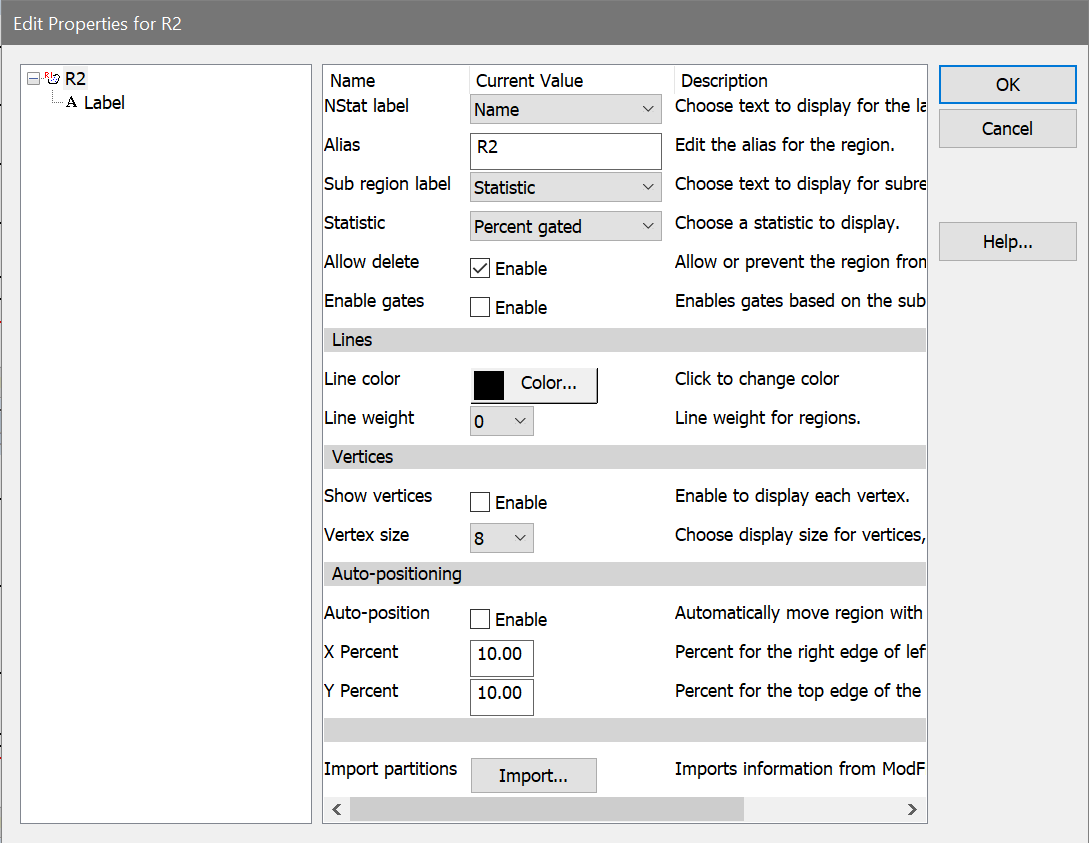Open the Vertex size dropdown
1089x843 pixels.
[x=501, y=539]
